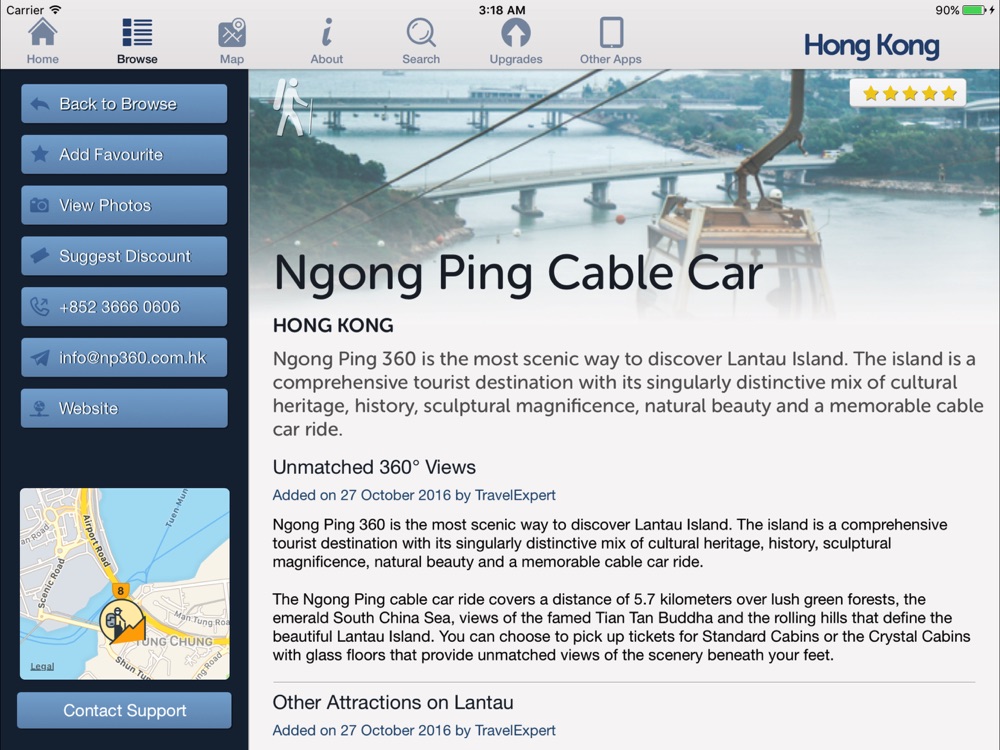Screen dimensions: 1000x750
Task: Open the Tung Chung map thumbnail
Action: (x=124, y=584)
